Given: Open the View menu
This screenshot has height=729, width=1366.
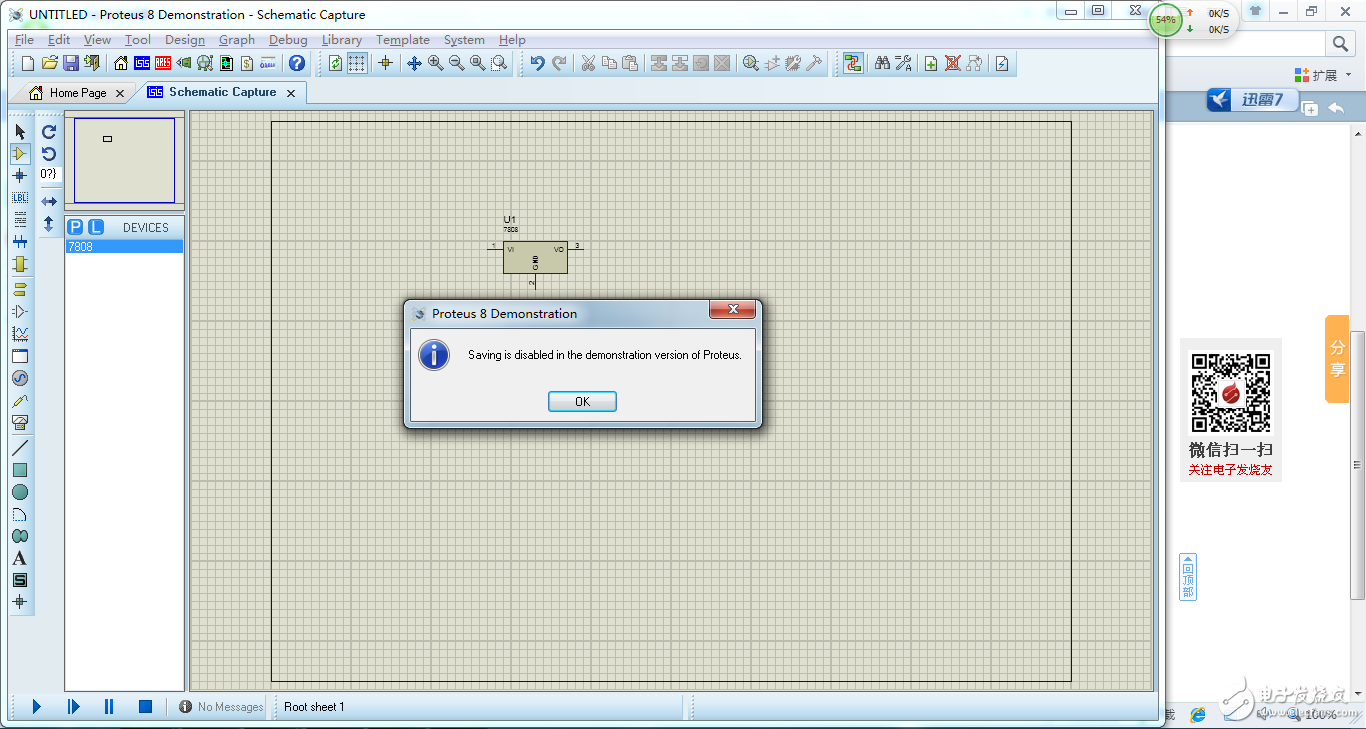Looking at the screenshot, I should [x=97, y=40].
